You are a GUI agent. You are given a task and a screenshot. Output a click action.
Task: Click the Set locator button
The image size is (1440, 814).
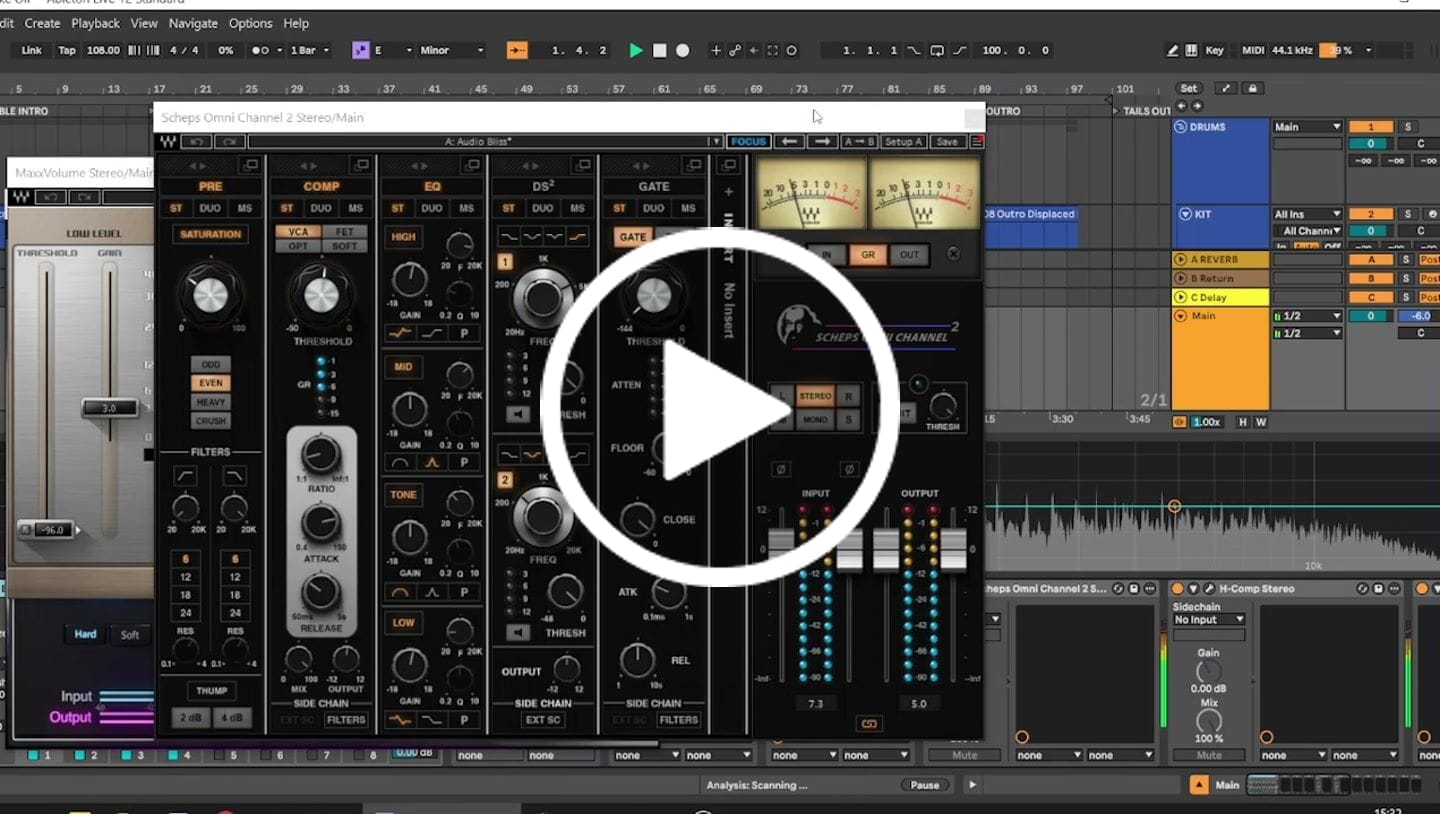coord(1188,88)
